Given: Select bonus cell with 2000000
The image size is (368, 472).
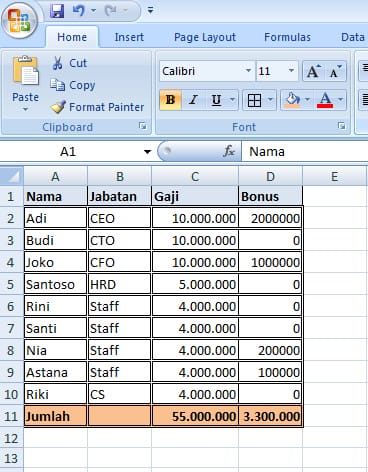Looking at the screenshot, I should (x=270, y=218).
